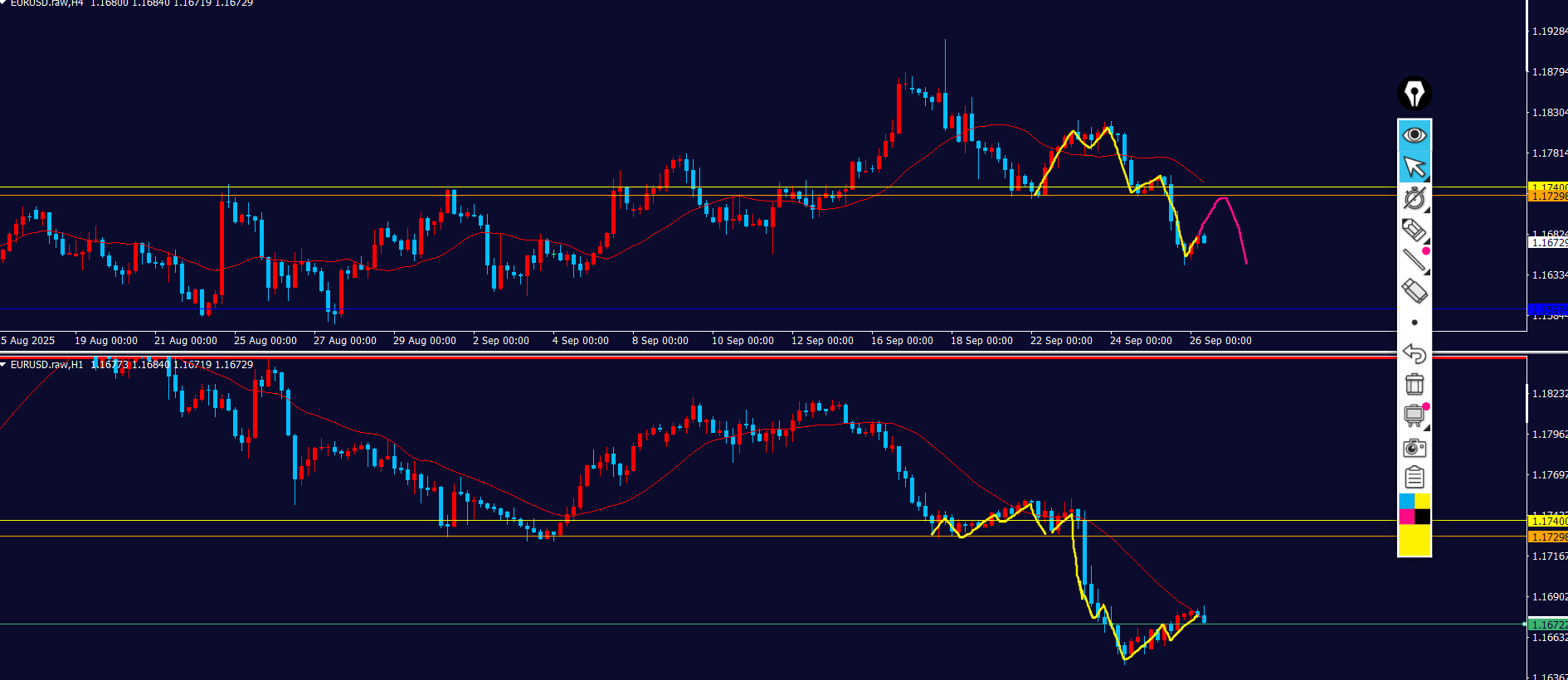Pick the cyan color swatch

1407,501
